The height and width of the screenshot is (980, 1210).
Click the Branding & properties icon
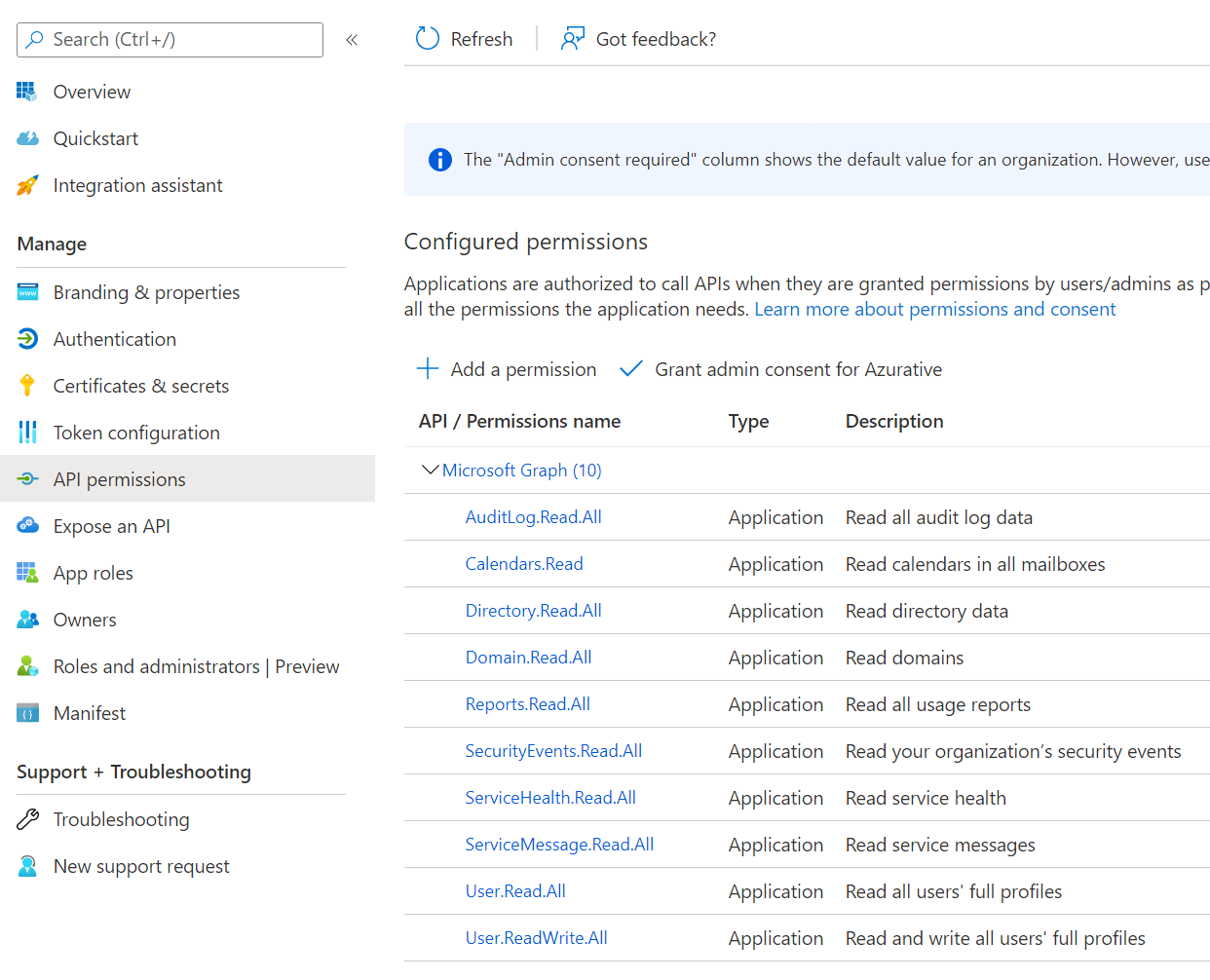(x=27, y=292)
